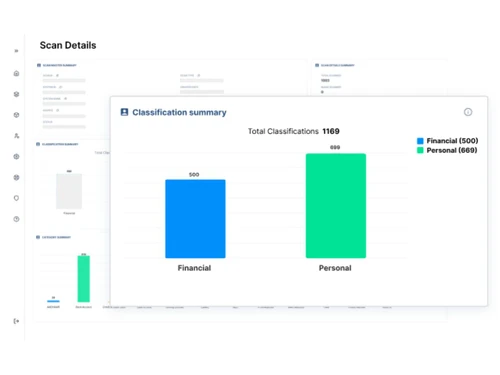Image resolution: width=500 pixels, height=375 pixels.
Task: Click the Category Summary header icon
Action: [38, 237]
